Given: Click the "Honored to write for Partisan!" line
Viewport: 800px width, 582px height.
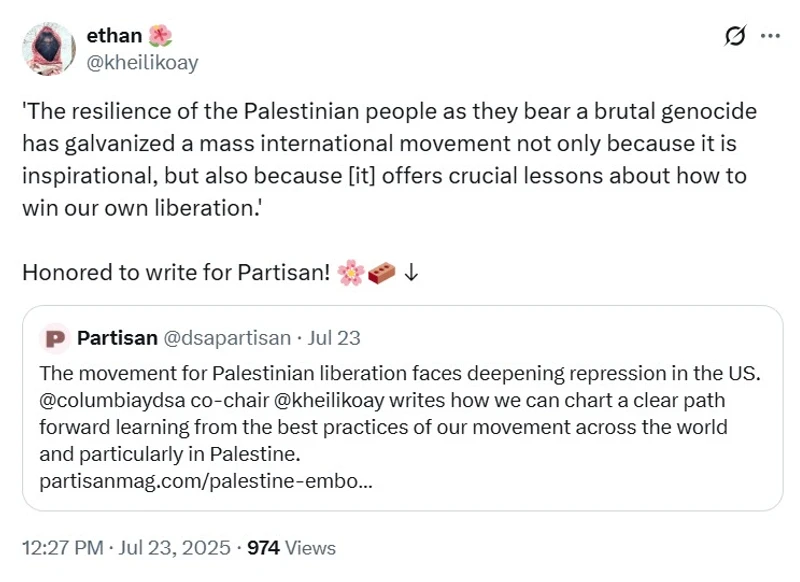Looking at the screenshot, I should tap(176, 273).
